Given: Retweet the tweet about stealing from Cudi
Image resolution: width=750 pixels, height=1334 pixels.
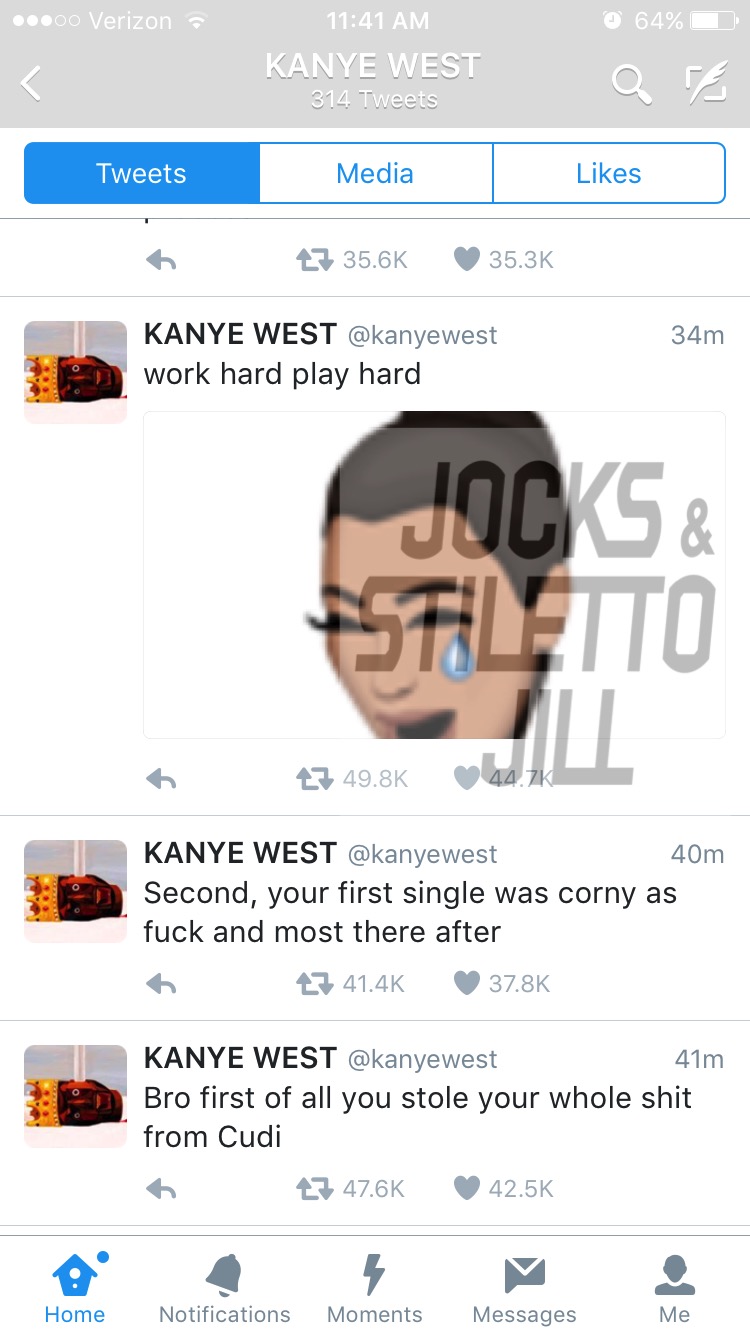Looking at the screenshot, I should [x=313, y=1188].
